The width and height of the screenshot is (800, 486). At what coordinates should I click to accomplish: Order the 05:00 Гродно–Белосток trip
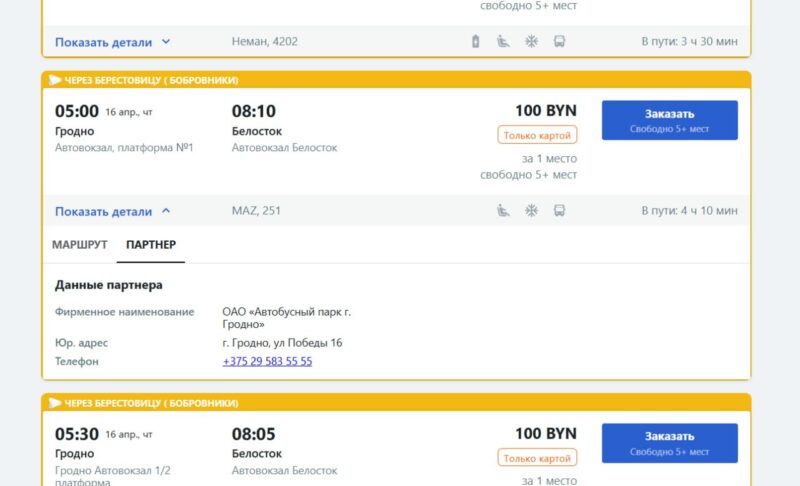click(x=669, y=120)
